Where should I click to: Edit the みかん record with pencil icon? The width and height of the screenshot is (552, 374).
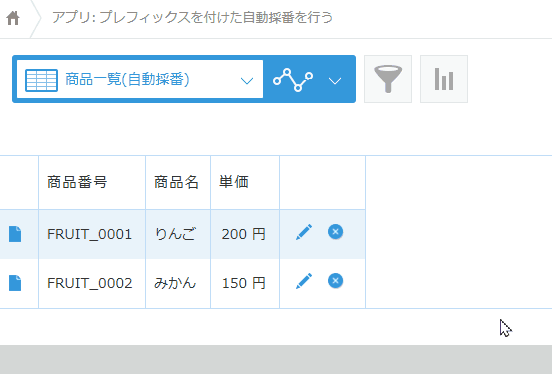(x=304, y=281)
